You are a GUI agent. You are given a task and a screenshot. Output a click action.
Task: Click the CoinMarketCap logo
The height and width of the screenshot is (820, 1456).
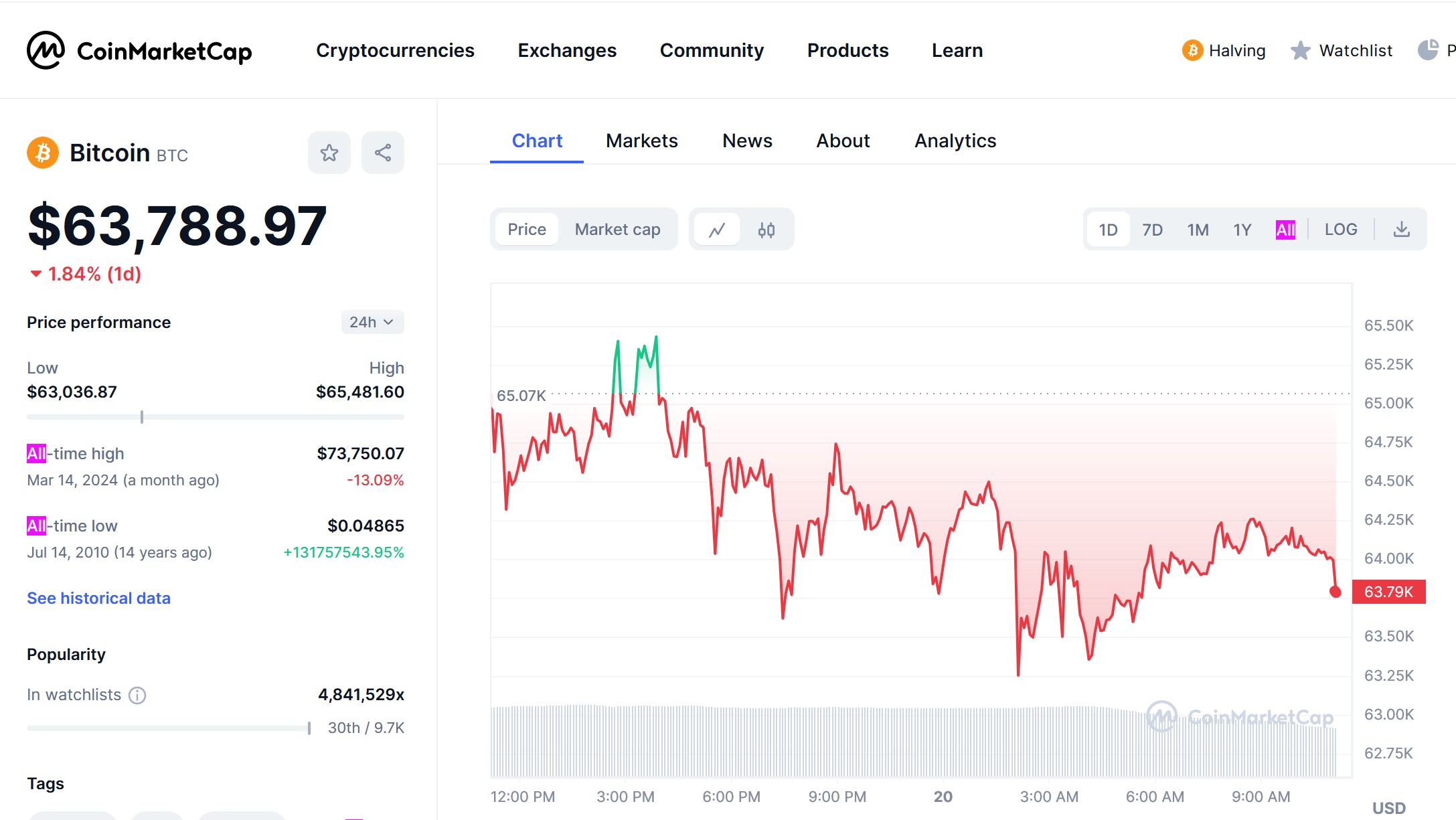[x=139, y=50]
